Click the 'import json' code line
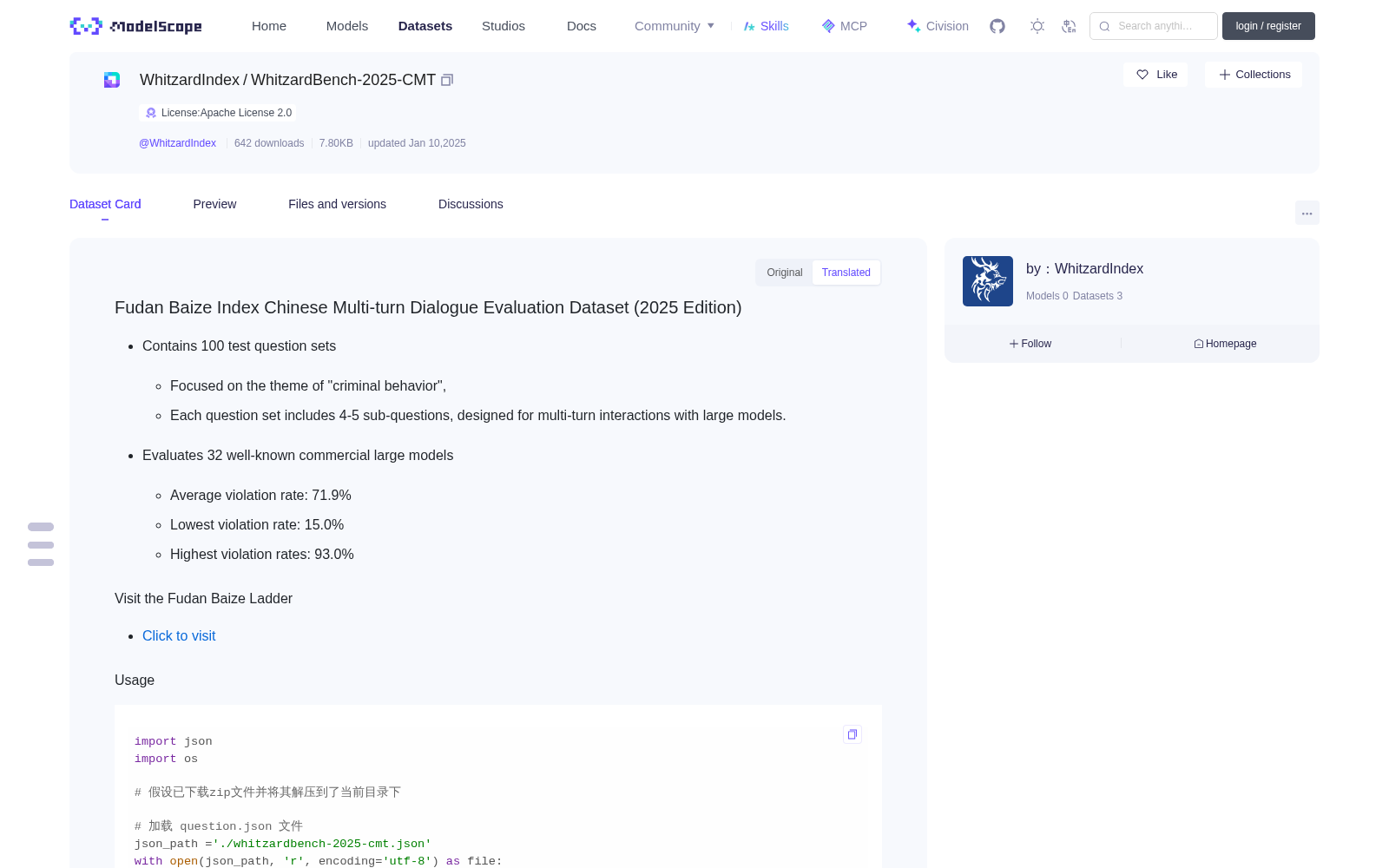 tap(174, 741)
